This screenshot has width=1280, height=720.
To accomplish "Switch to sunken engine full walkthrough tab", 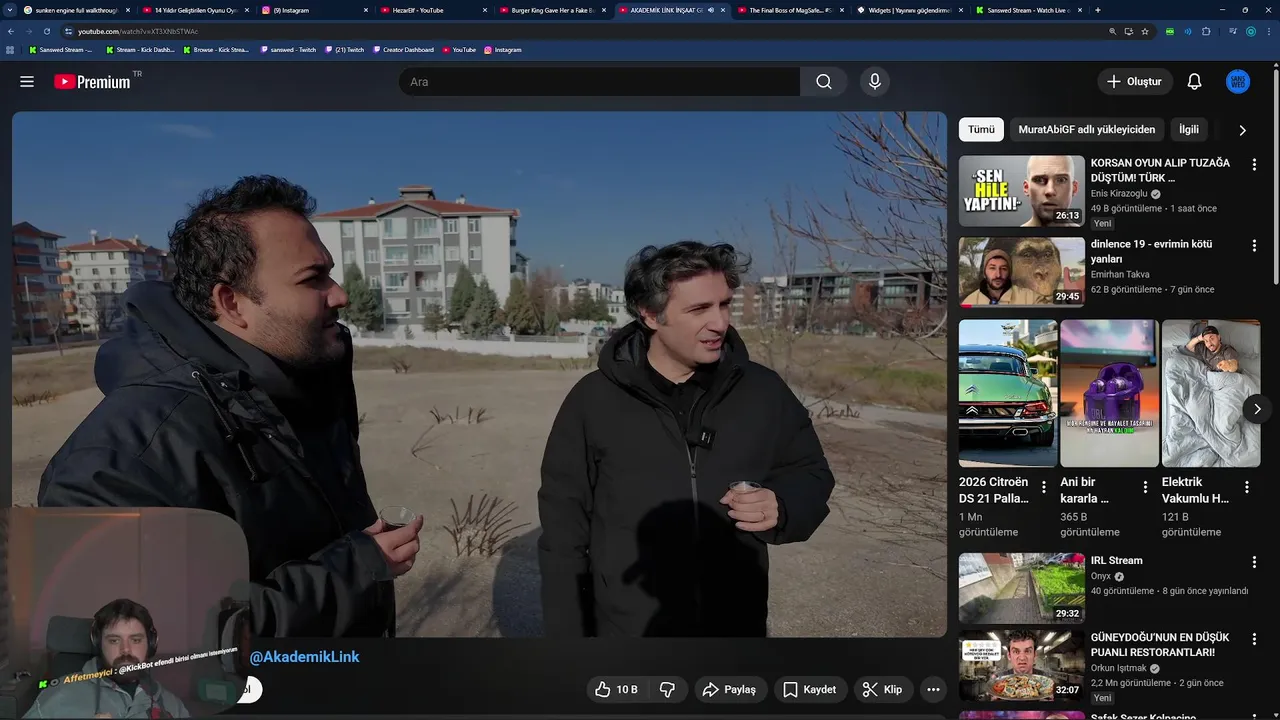I will 76,10.
